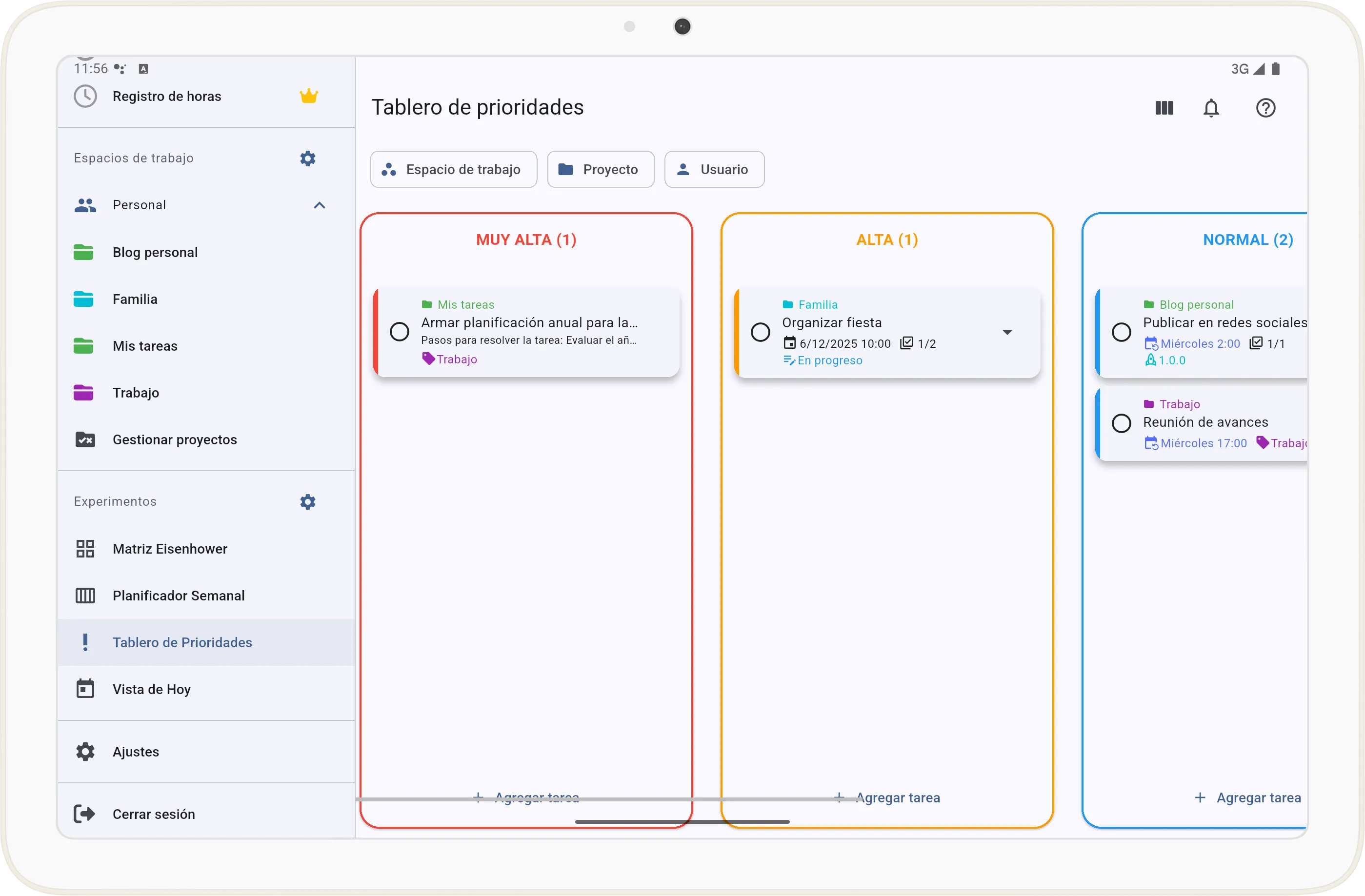Check off the Armar planificación anual task
Screen dimensions: 1365x896
tap(400, 332)
